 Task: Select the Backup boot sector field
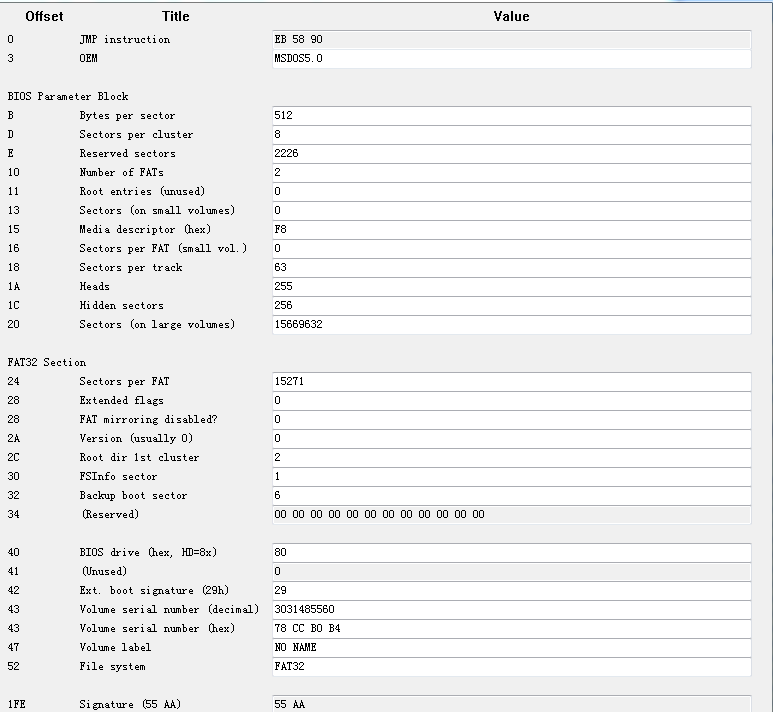(x=511, y=496)
